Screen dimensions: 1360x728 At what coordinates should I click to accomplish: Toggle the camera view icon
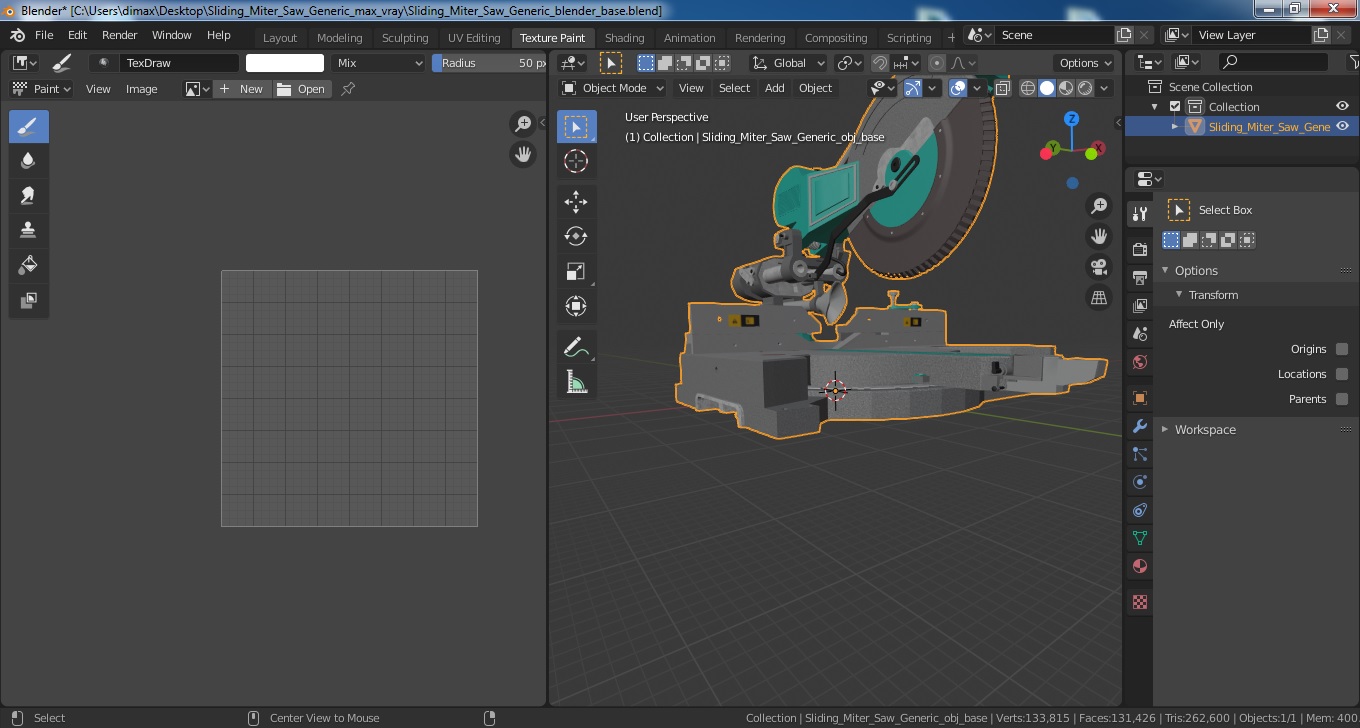(1099, 267)
